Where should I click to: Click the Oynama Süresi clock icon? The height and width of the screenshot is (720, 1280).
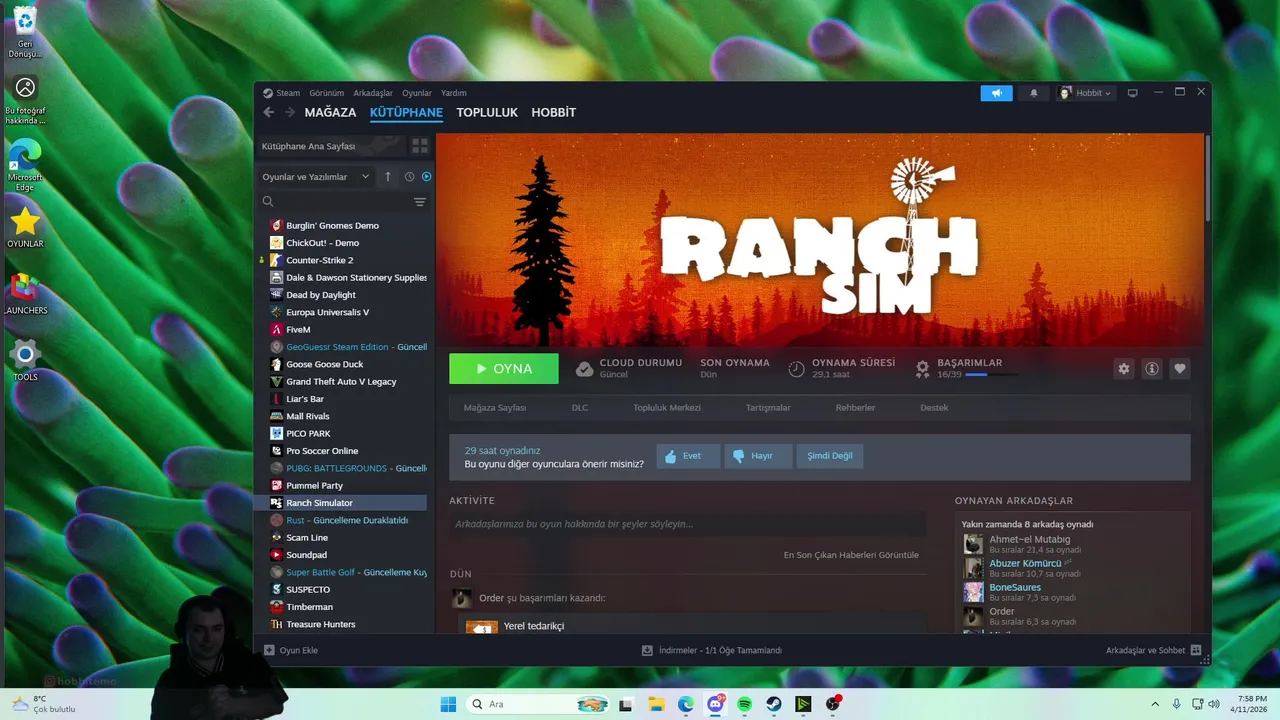[796, 369]
